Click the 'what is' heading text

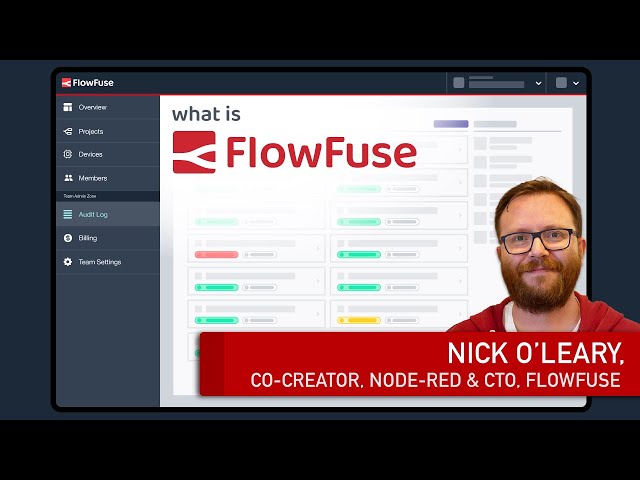[x=206, y=114]
